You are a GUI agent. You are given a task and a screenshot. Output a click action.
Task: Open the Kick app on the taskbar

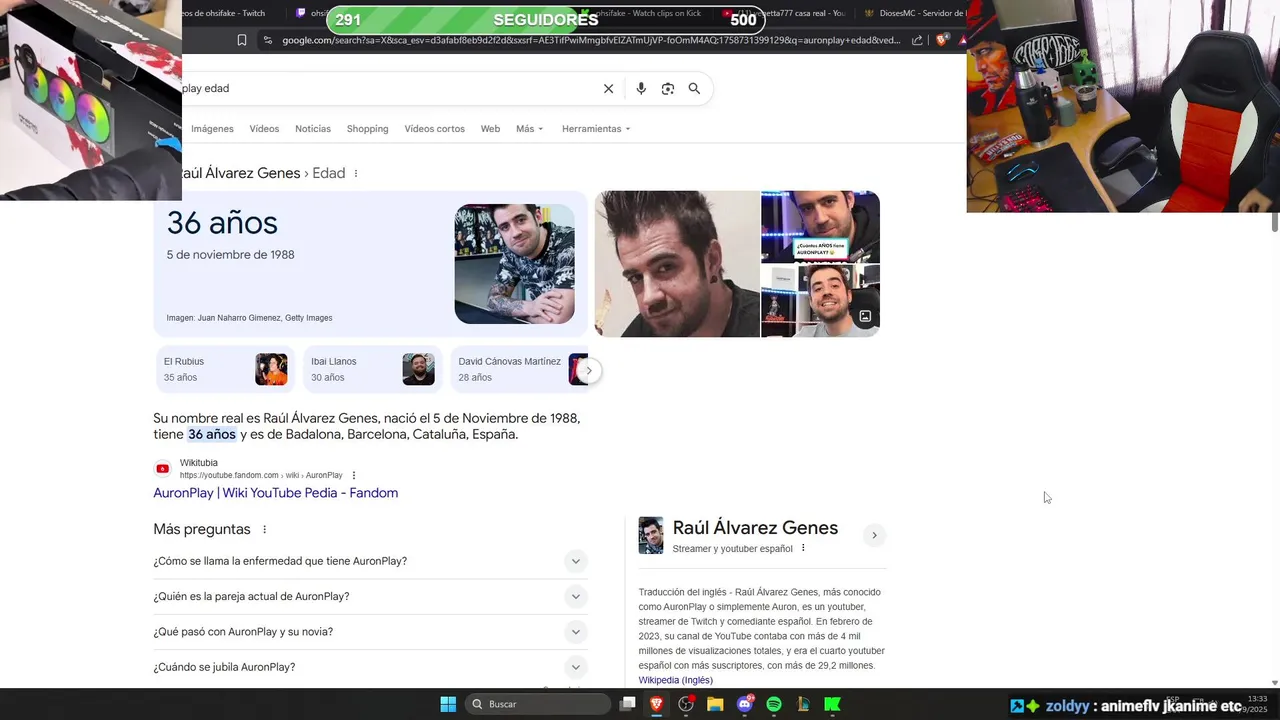(832, 704)
